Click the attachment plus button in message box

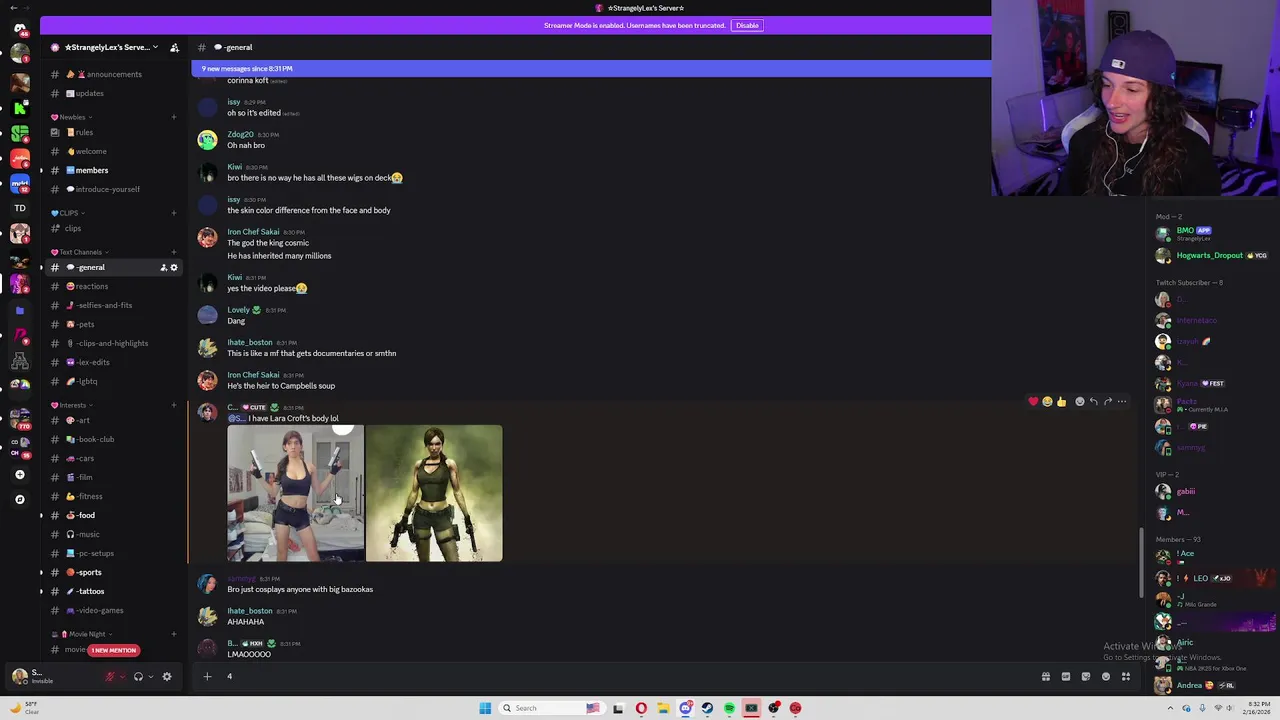click(207, 676)
